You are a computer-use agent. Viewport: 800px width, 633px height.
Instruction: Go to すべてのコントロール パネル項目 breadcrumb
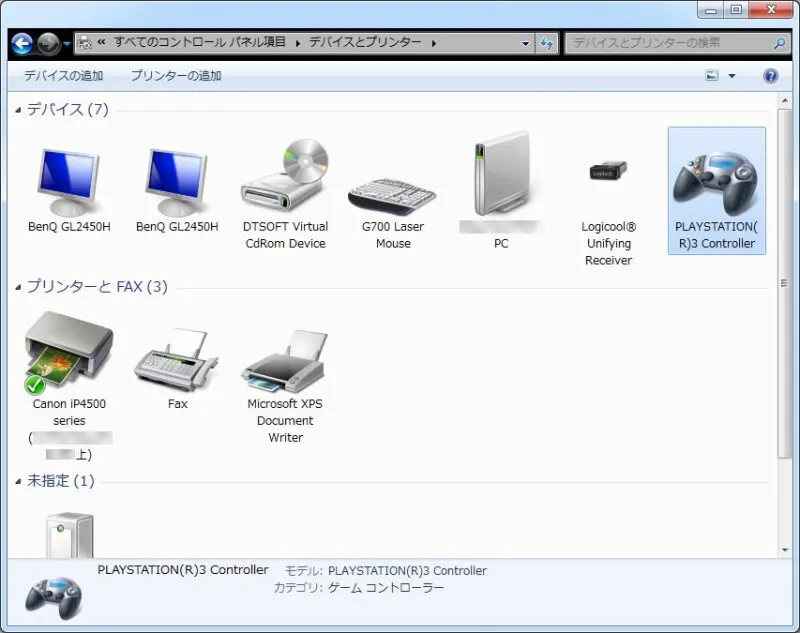point(199,42)
